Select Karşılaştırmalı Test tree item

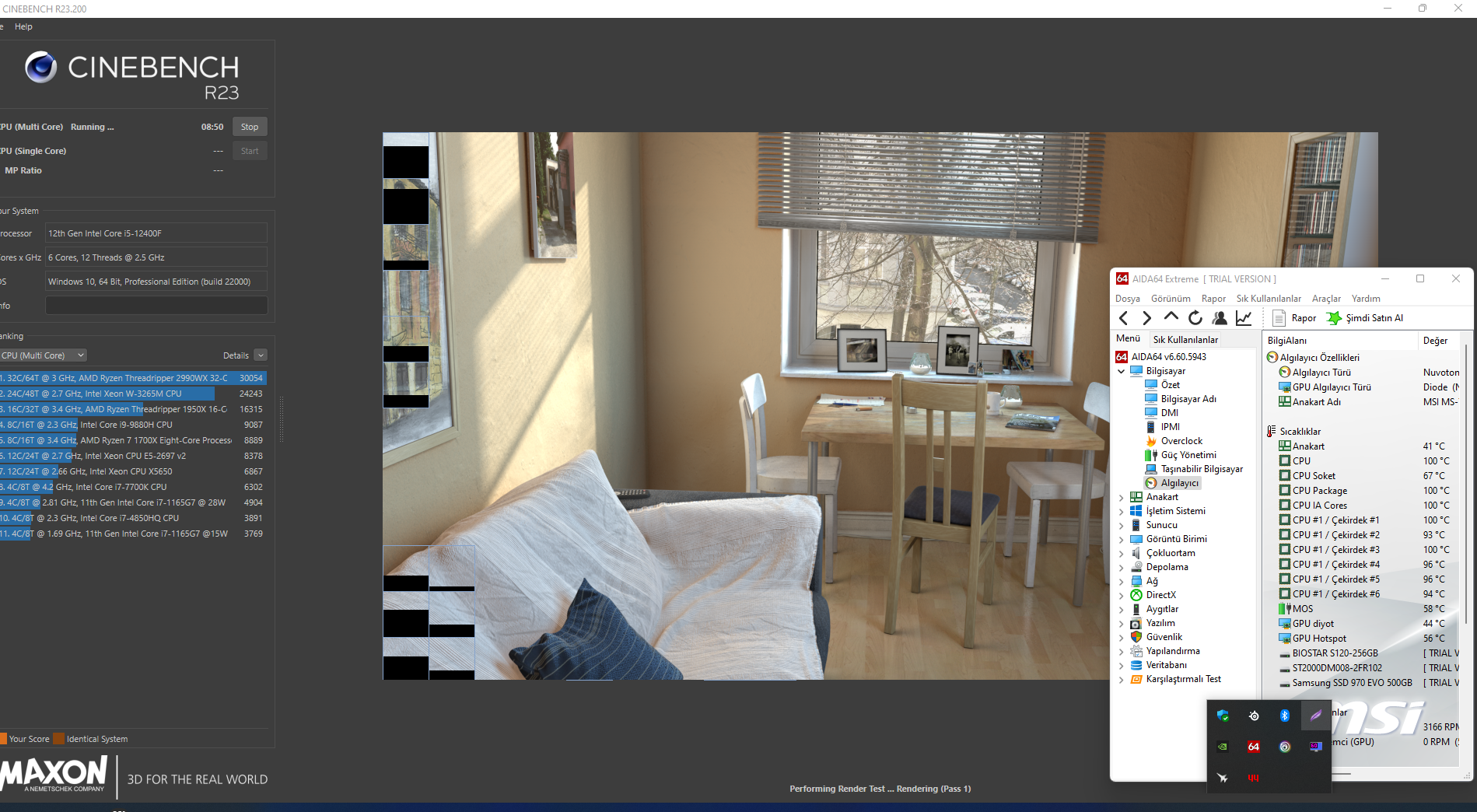[1175, 679]
